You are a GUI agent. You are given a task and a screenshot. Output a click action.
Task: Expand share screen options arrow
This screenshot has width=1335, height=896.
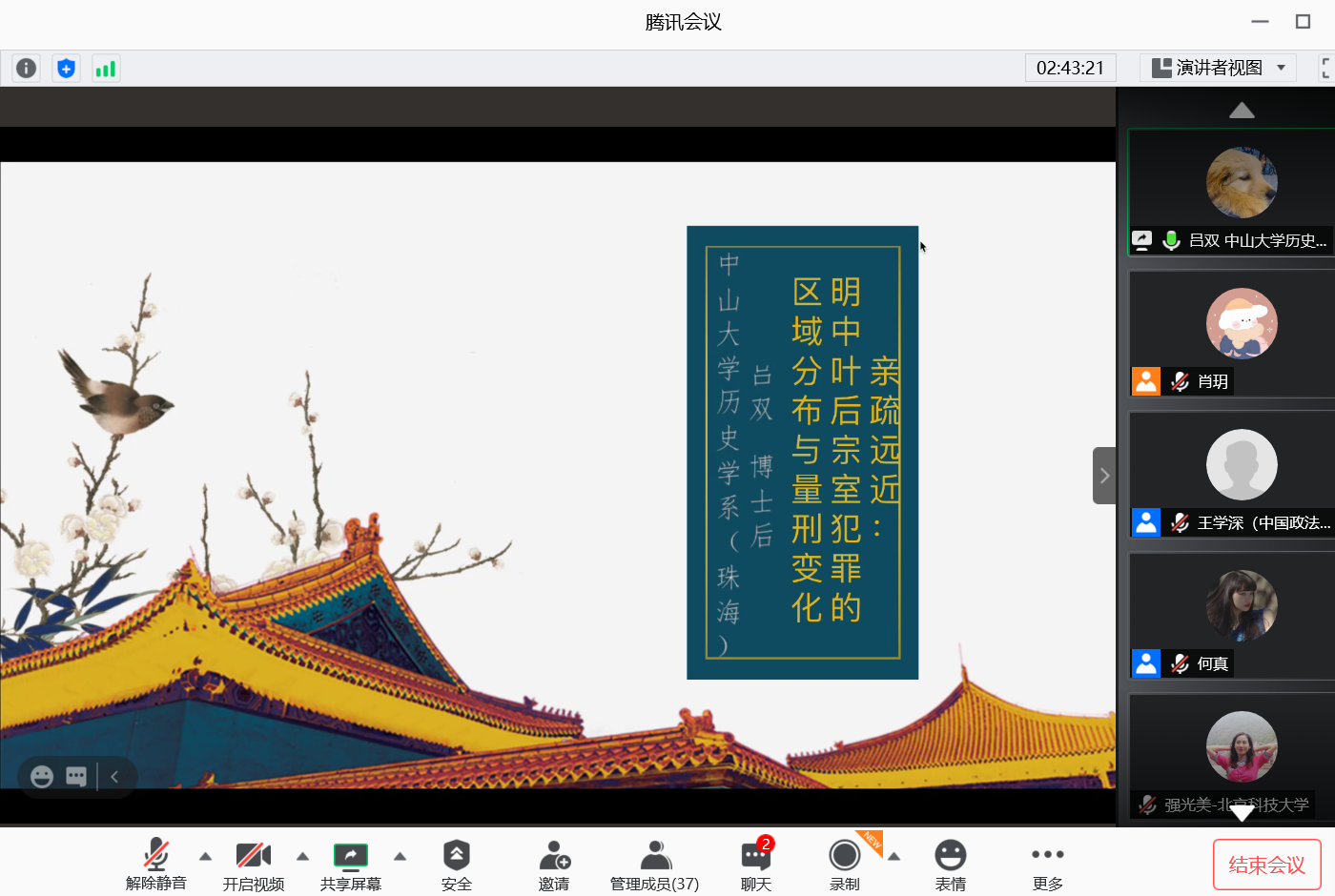coord(400,856)
